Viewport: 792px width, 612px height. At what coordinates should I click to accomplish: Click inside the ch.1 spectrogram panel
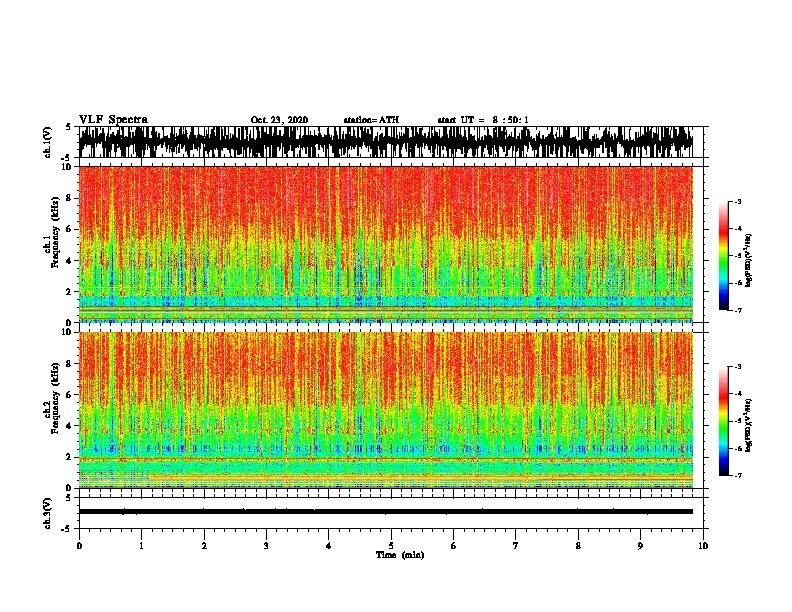386,244
